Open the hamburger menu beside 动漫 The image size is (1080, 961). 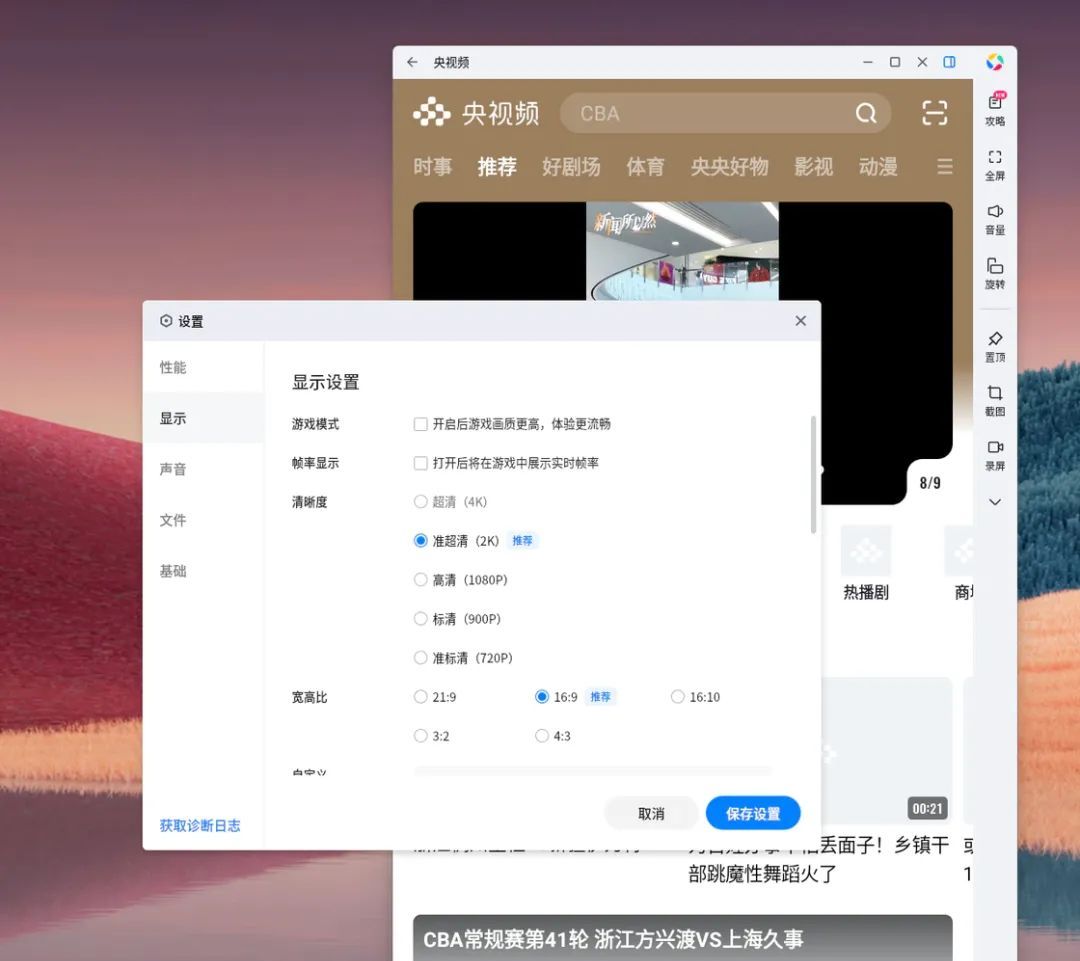tap(944, 166)
